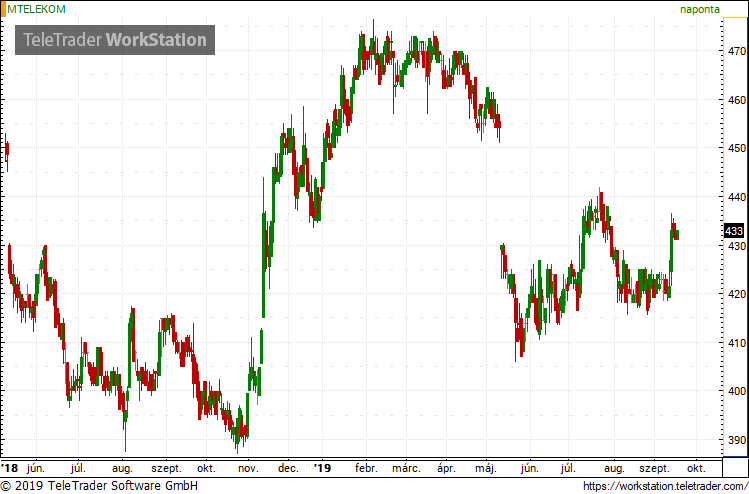Click the 390 price axis label
749x494 pixels.
click(736, 440)
